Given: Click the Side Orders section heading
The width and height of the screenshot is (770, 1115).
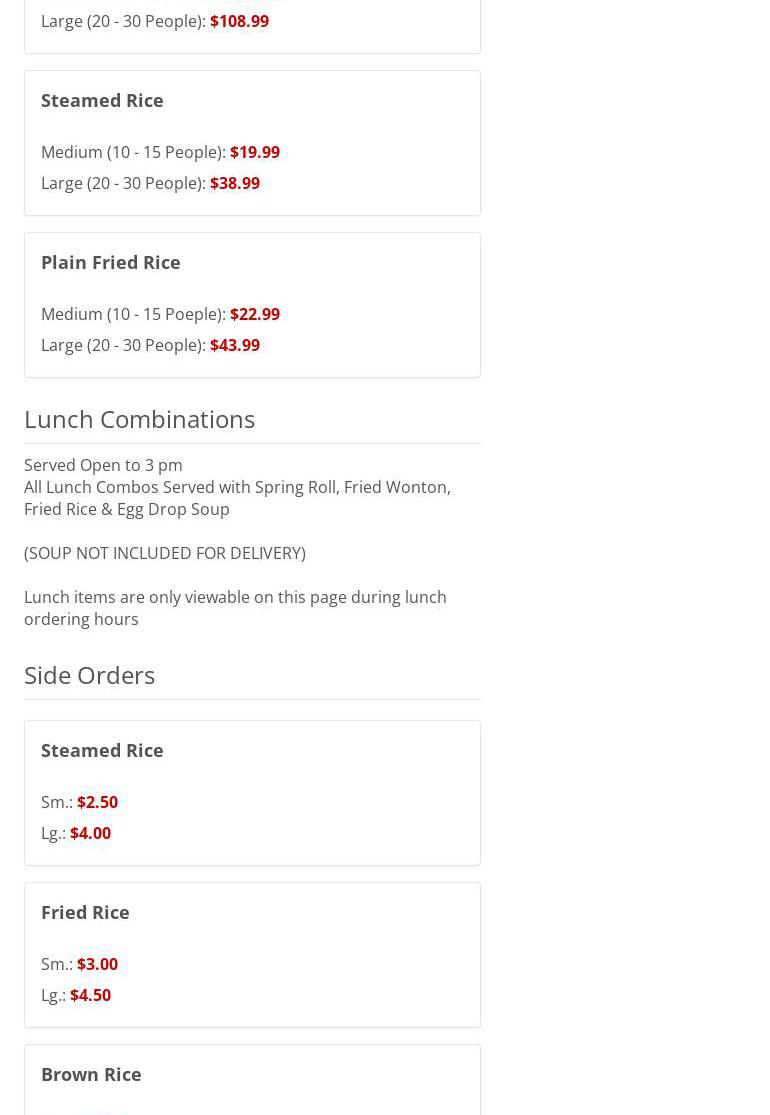Looking at the screenshot, I should (x=89, y=675).
